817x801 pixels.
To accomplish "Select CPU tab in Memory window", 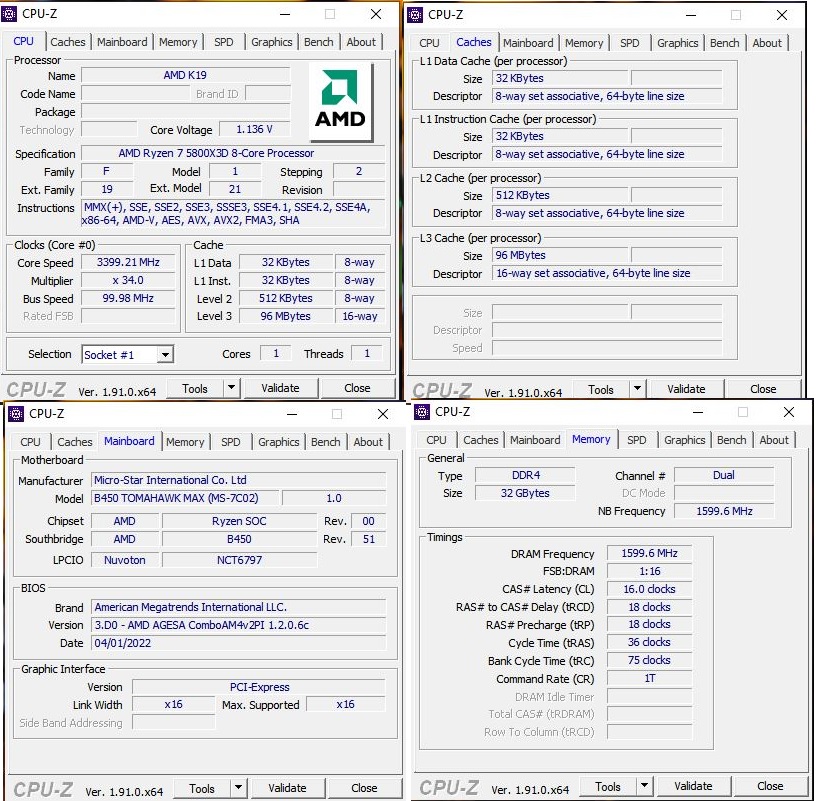I will click(x=436, y=440).
